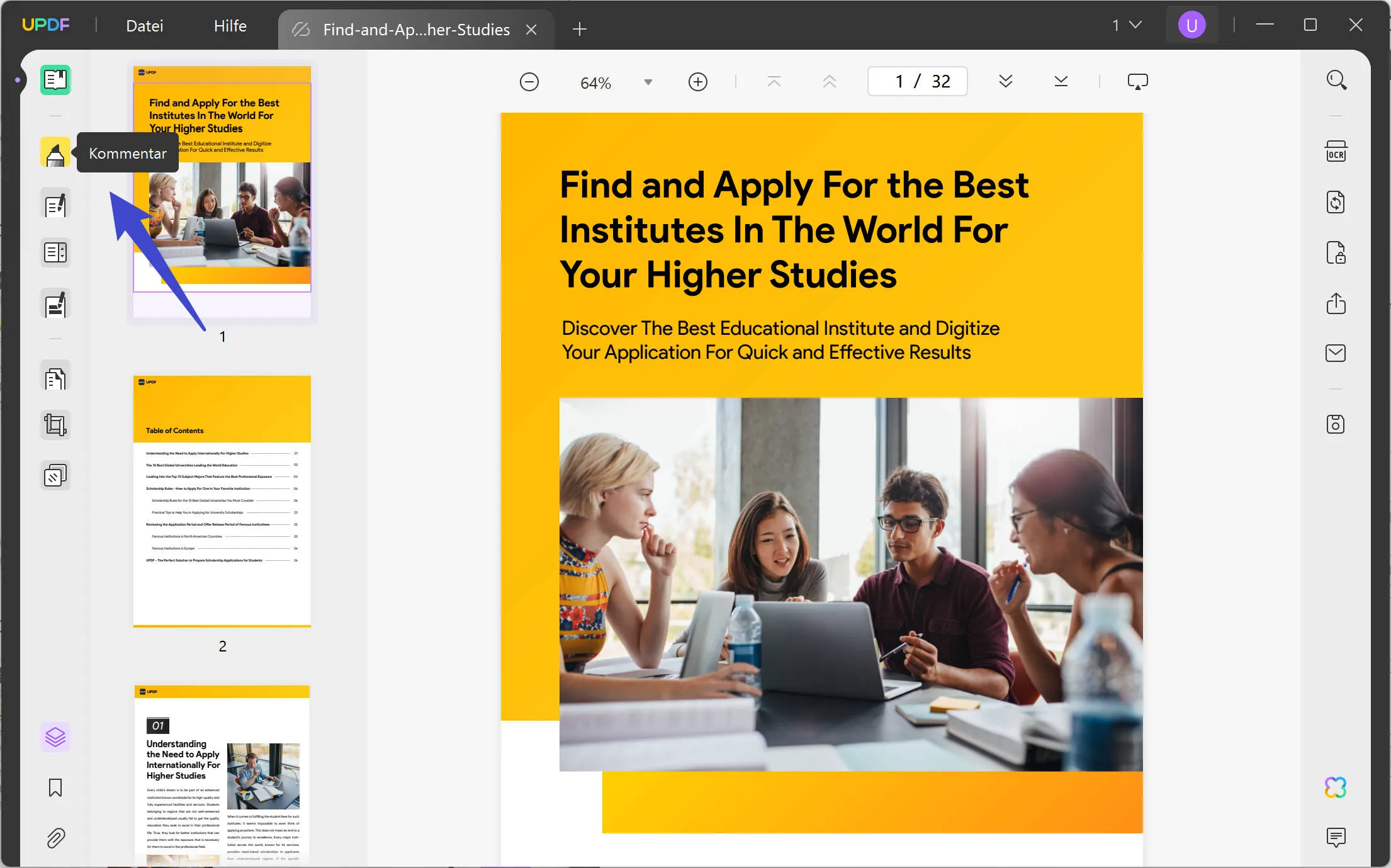Click the Comment tool icon

(x=53, y=153)
